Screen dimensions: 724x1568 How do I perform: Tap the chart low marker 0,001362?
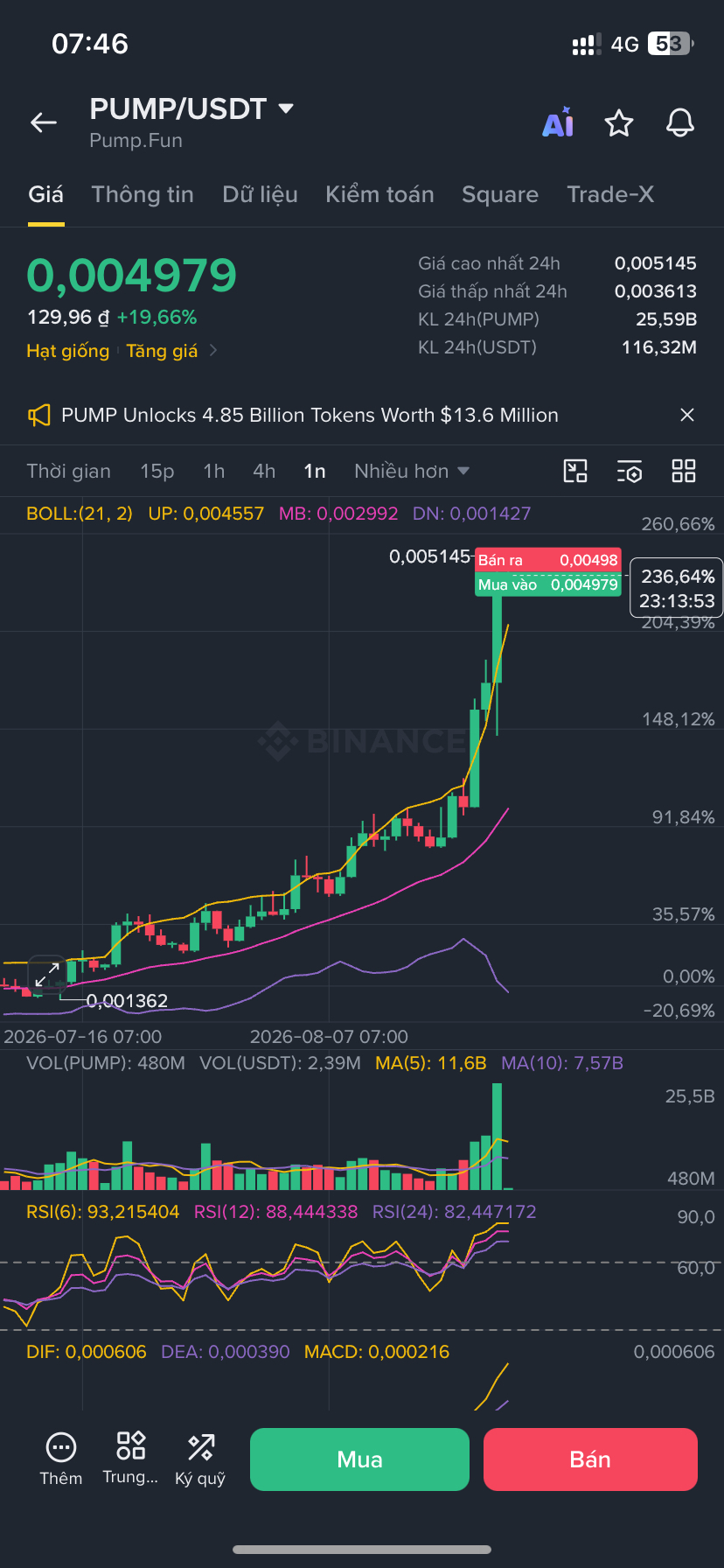pyautogui.click(x=127, y=1000)
